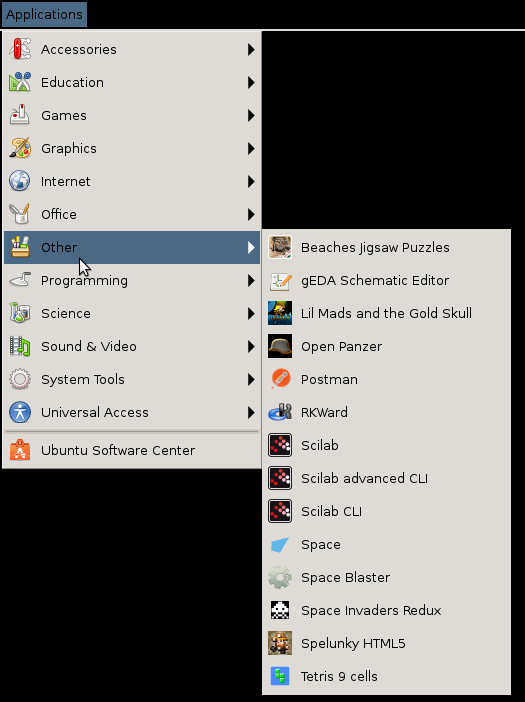Expand the Accessories submenu arrow
This screenshot has height=702, width=525.
point(251,49)
